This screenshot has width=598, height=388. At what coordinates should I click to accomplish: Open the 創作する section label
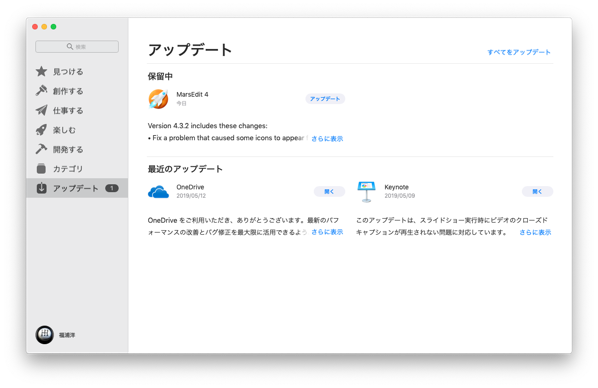pos(68,91)
